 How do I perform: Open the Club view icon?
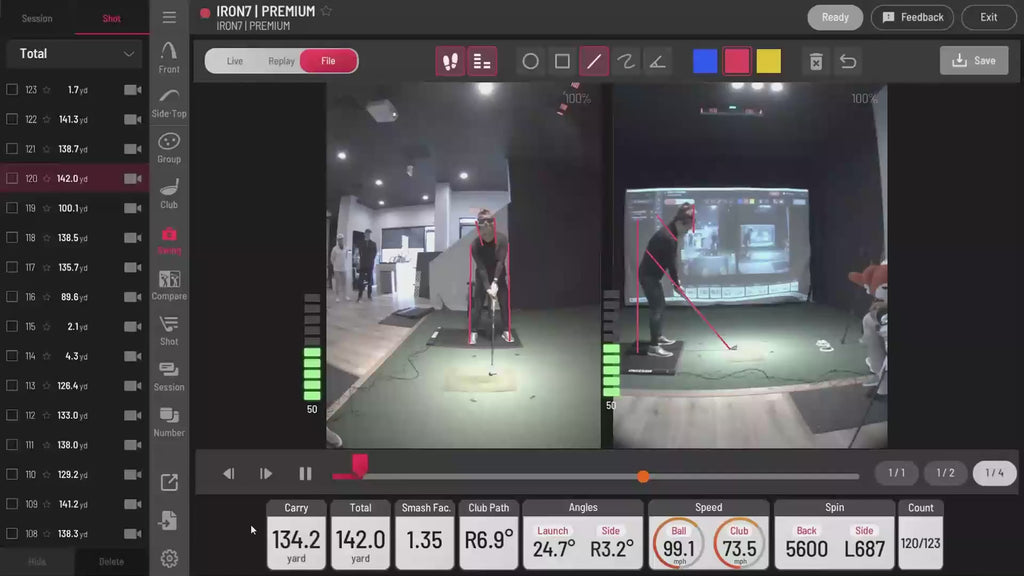169,194
